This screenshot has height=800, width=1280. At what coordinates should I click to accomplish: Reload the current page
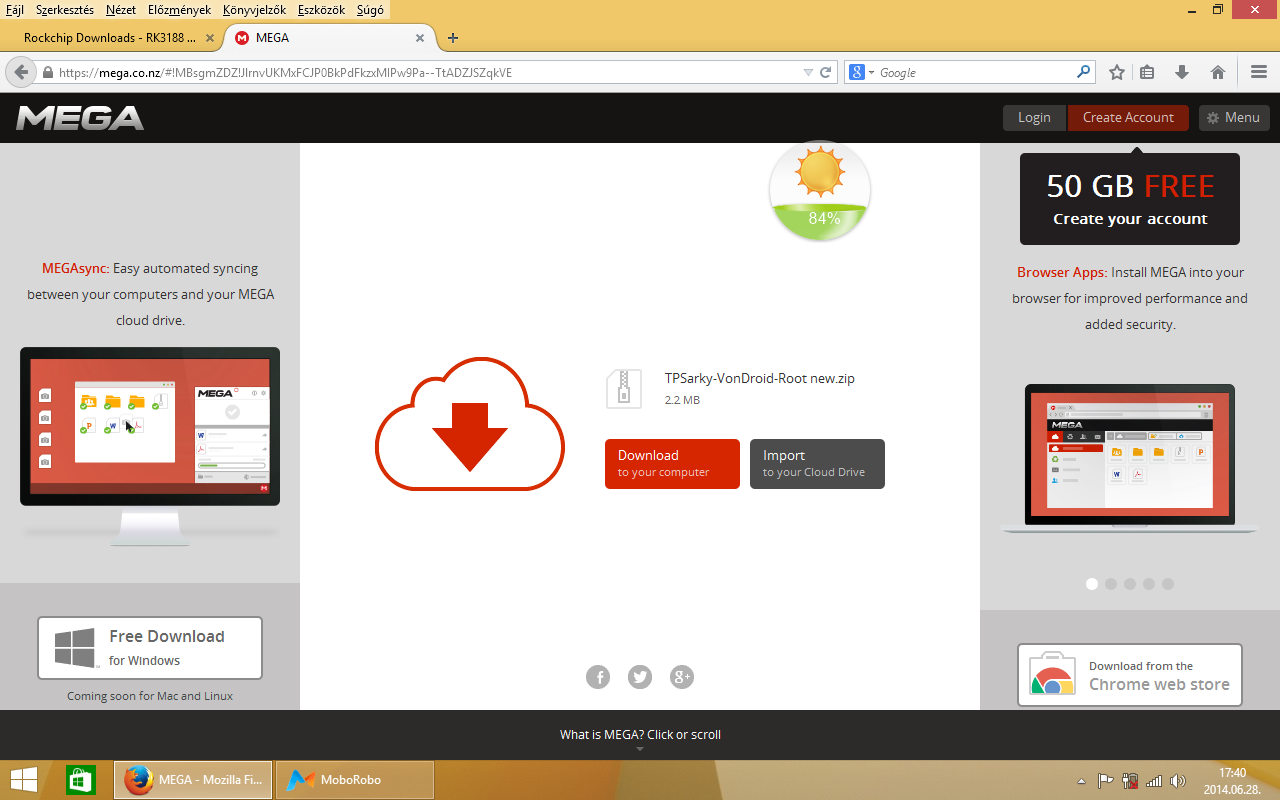point(826,72)
